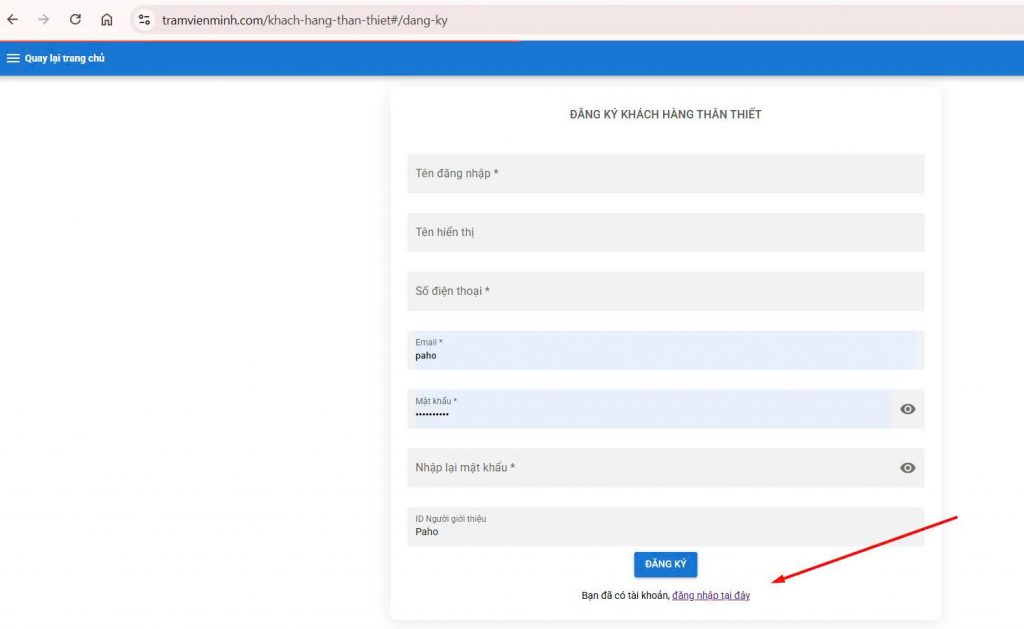Image resolution: width=1024 pixels, height=629 pixels.
Task: Click the ĐĂNG KÝ KHÁCH HÀNG THÂN THIẾT heading
Action: click(x=665, y=115)
